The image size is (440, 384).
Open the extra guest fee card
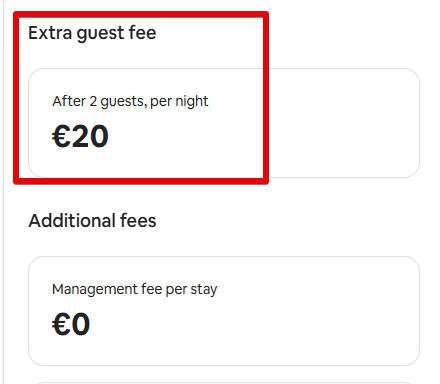click(x=224, y=123)
